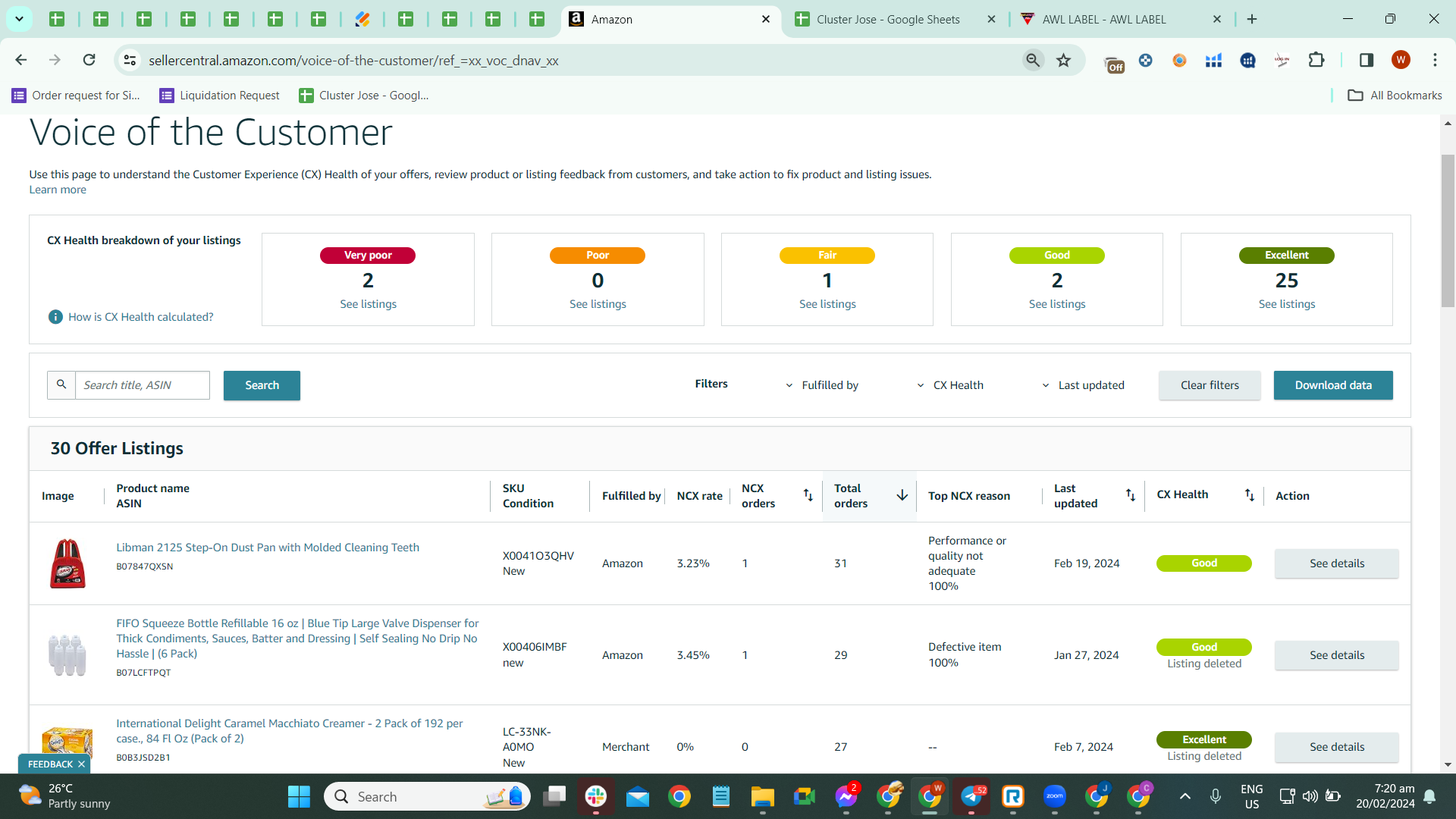Image resolution: width=1456 pixels, height=819 pixels.
Task: Sort listings by NCX orders
Action: click(x=808, y=495)
